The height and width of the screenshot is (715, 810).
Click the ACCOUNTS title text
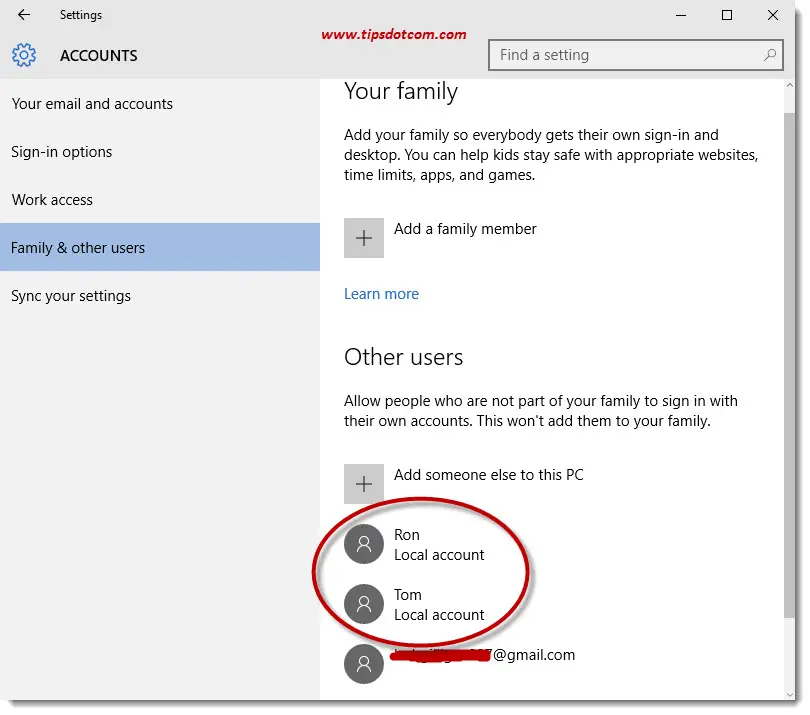pyautogui.click(x=99, y=55)
